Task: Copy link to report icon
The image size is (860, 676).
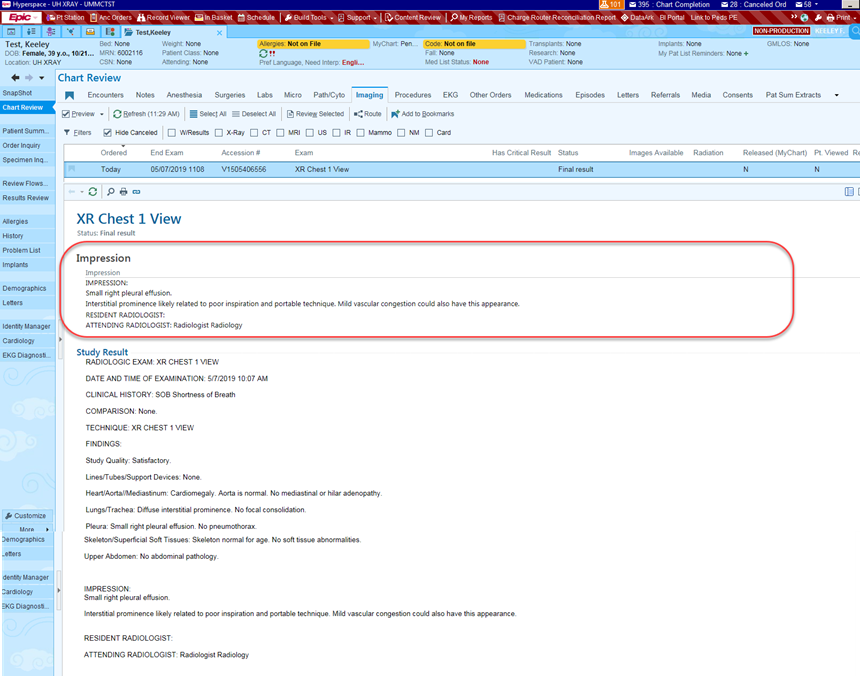Action: point(137,191)
